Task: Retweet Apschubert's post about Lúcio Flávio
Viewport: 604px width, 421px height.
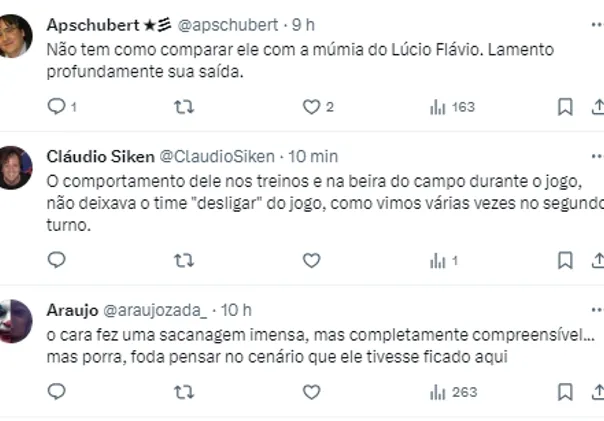Action: (x=184, y=107)
